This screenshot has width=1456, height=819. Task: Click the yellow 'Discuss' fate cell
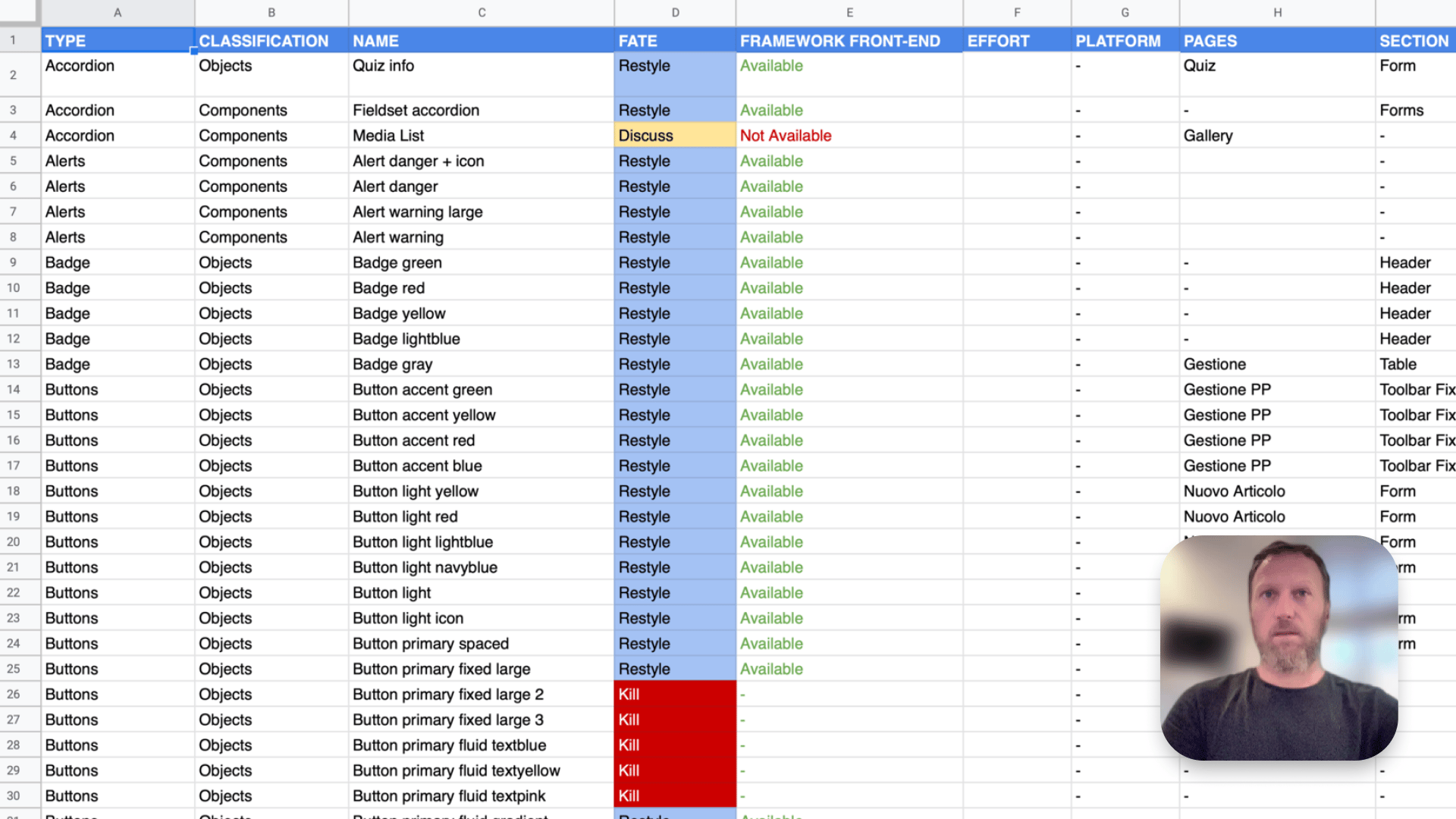(675, 136)
